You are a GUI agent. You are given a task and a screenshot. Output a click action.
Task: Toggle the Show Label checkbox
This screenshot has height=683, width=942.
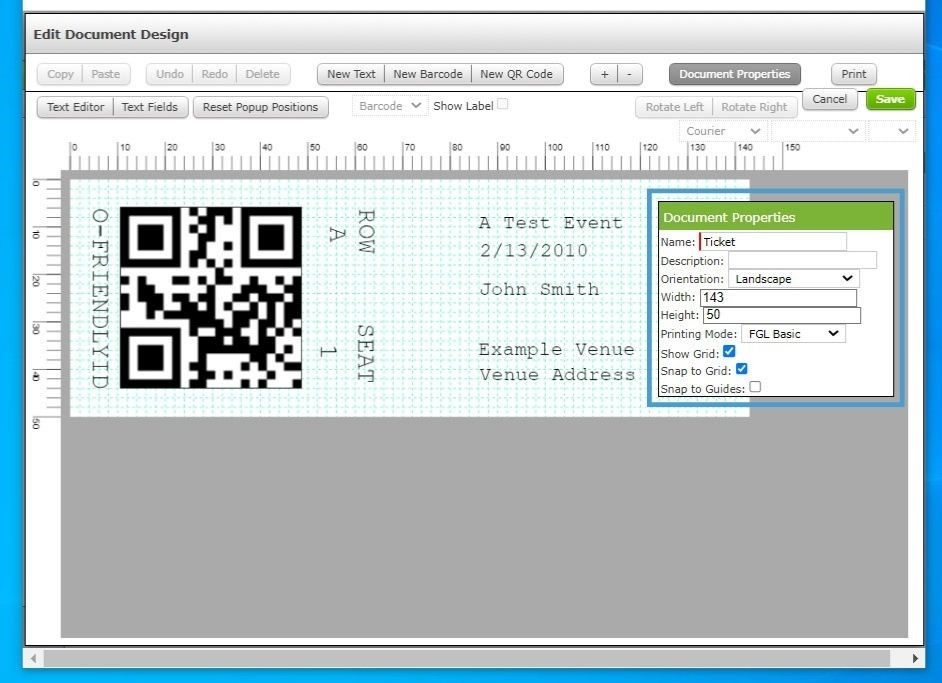coord(503,104)
